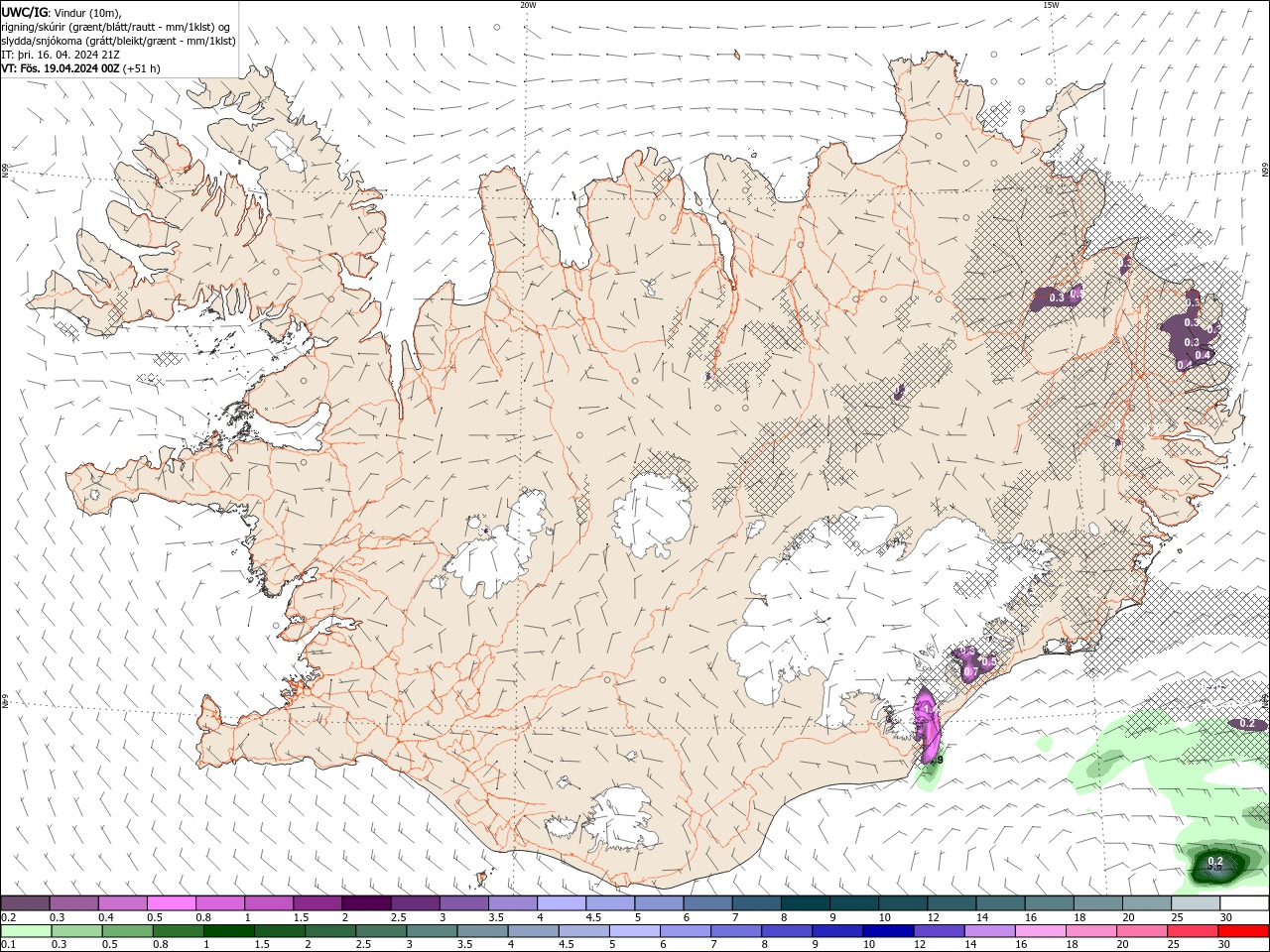The width and height of the screenshot is (1270, 952).
Task: Pick the white swatch labeled 30 in upper legend
Action: 1244,903
